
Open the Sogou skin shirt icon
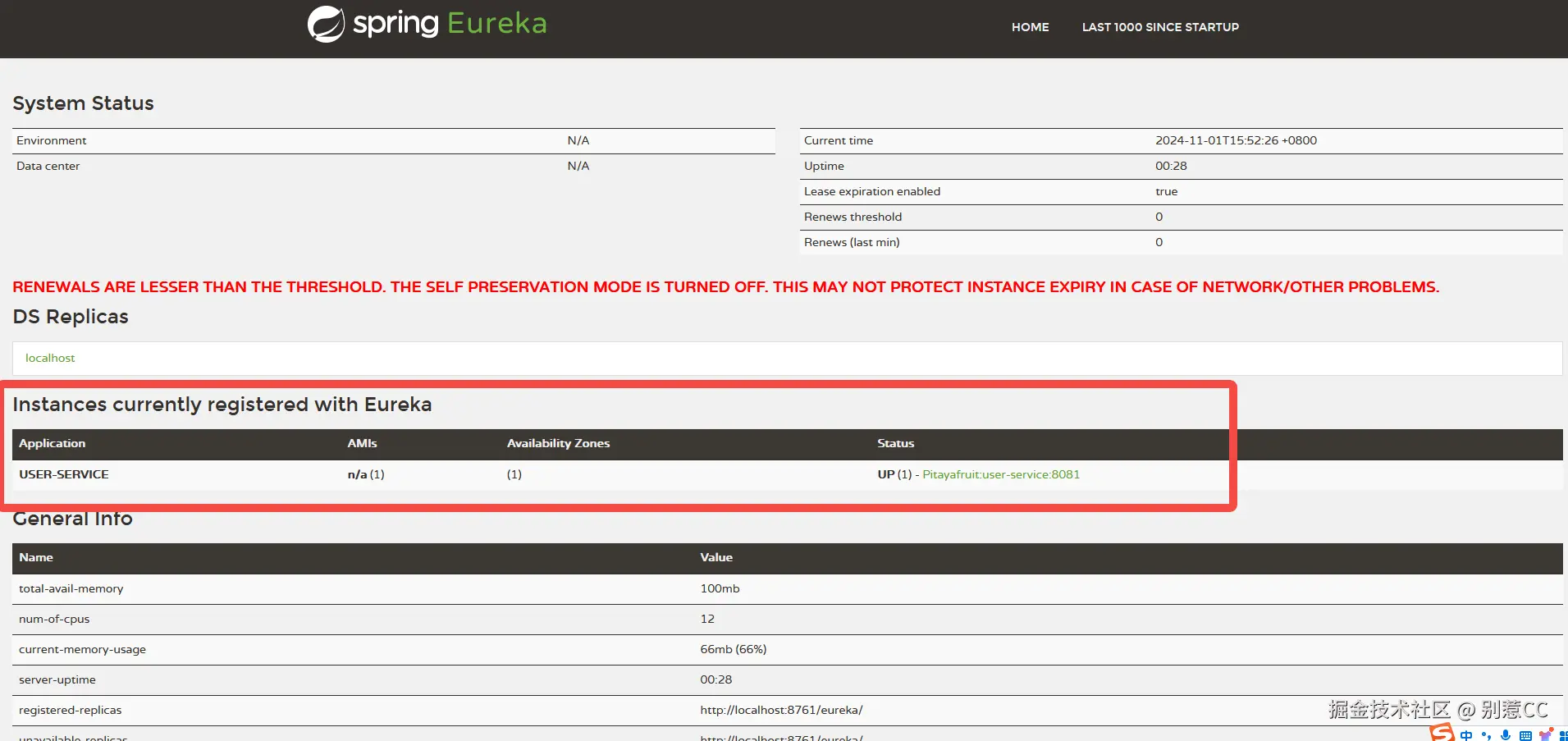1545,734
